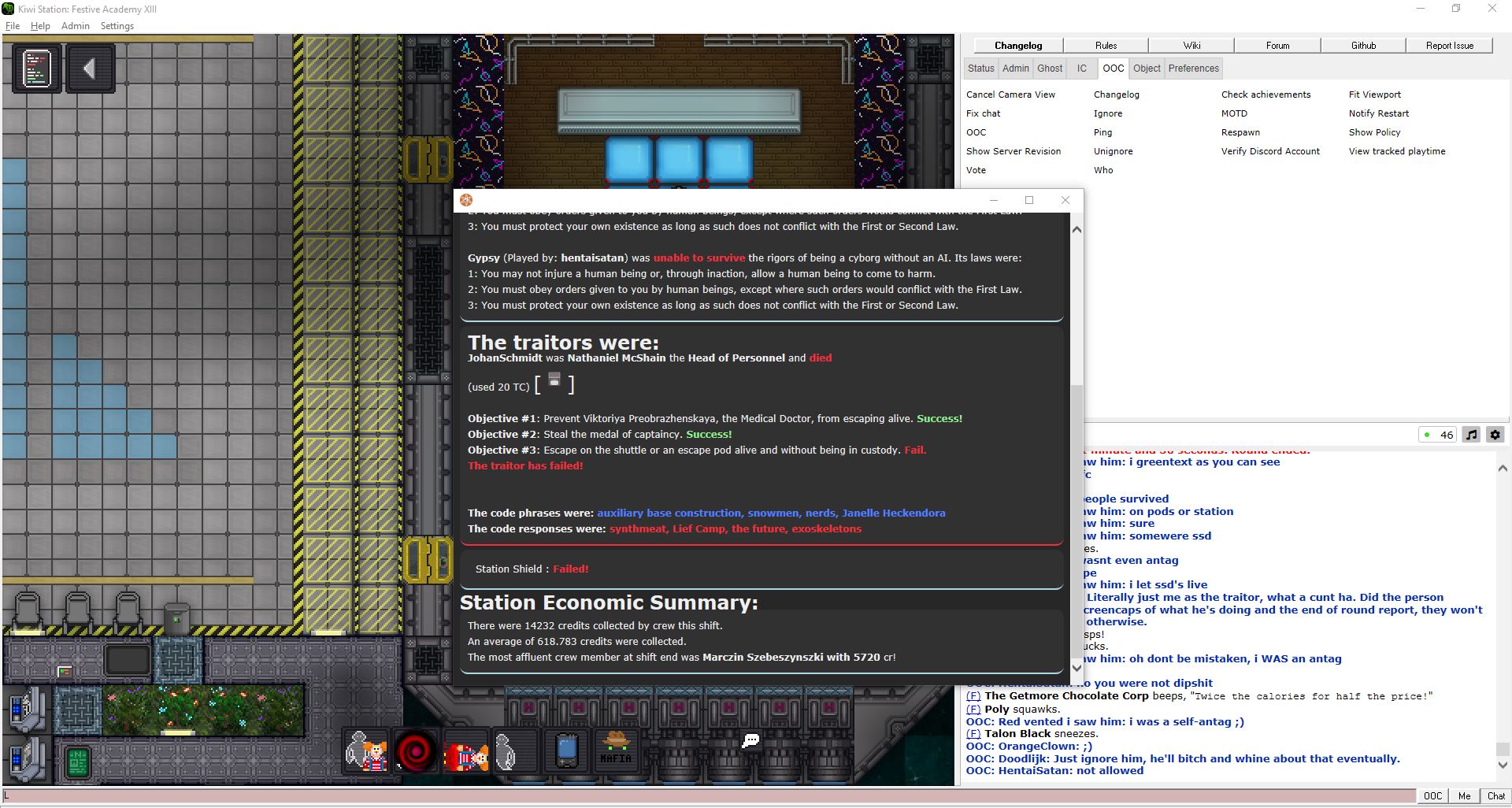Switch to the Preferences tab
The image size is (1512, 808).
coord(1194,69)
